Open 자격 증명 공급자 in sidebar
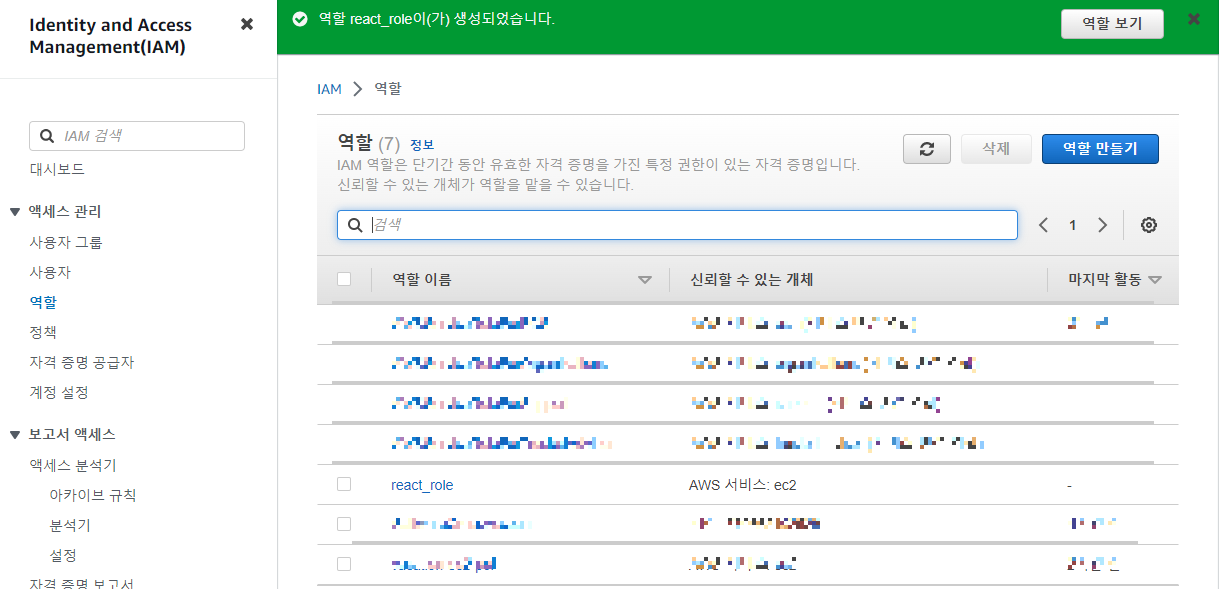 (82, 362)
